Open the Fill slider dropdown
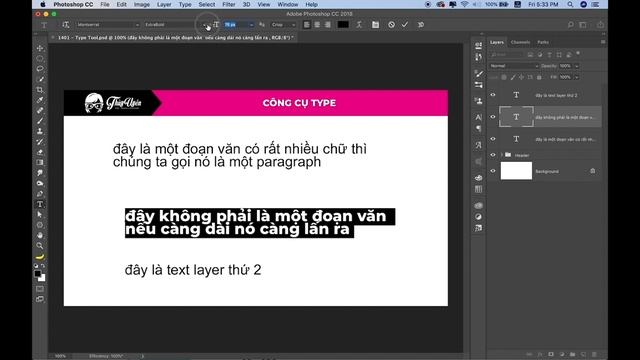The height and width of the screenshot is (360, 640). click(x=577, y=77)
